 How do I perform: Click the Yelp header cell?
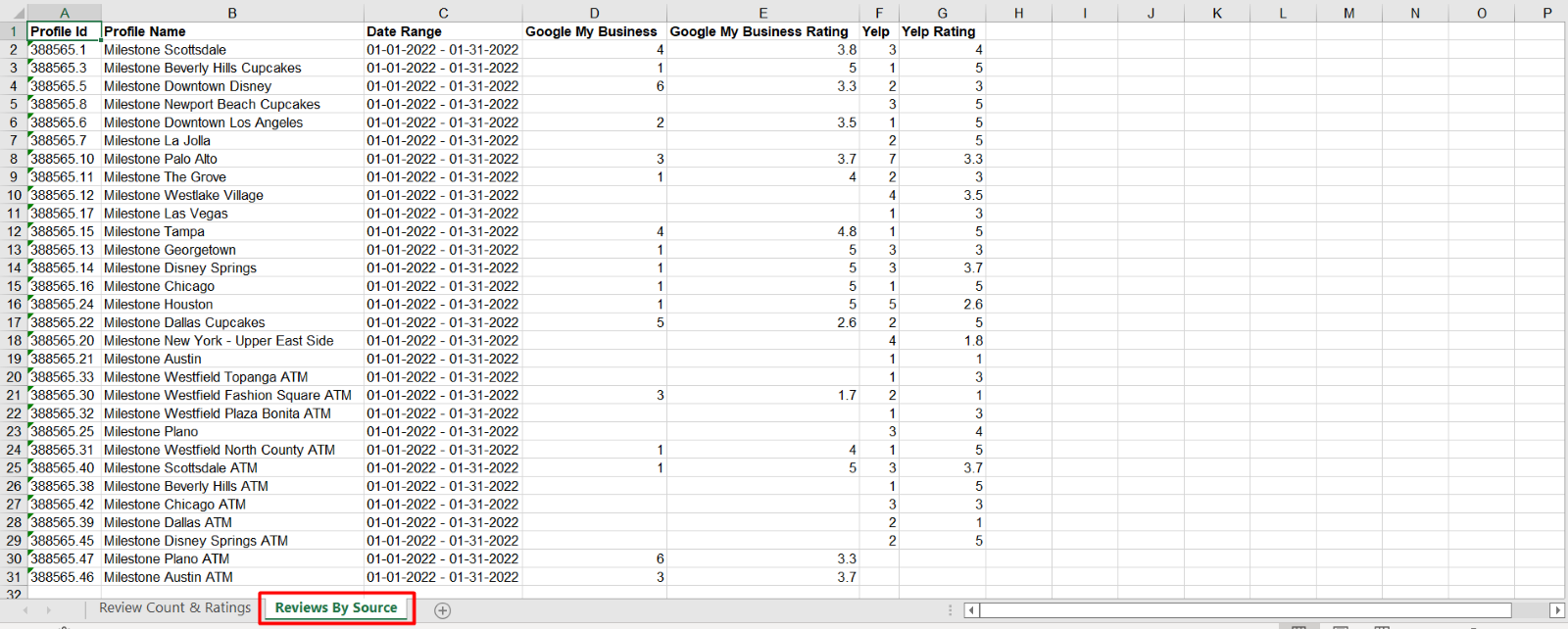879,31
